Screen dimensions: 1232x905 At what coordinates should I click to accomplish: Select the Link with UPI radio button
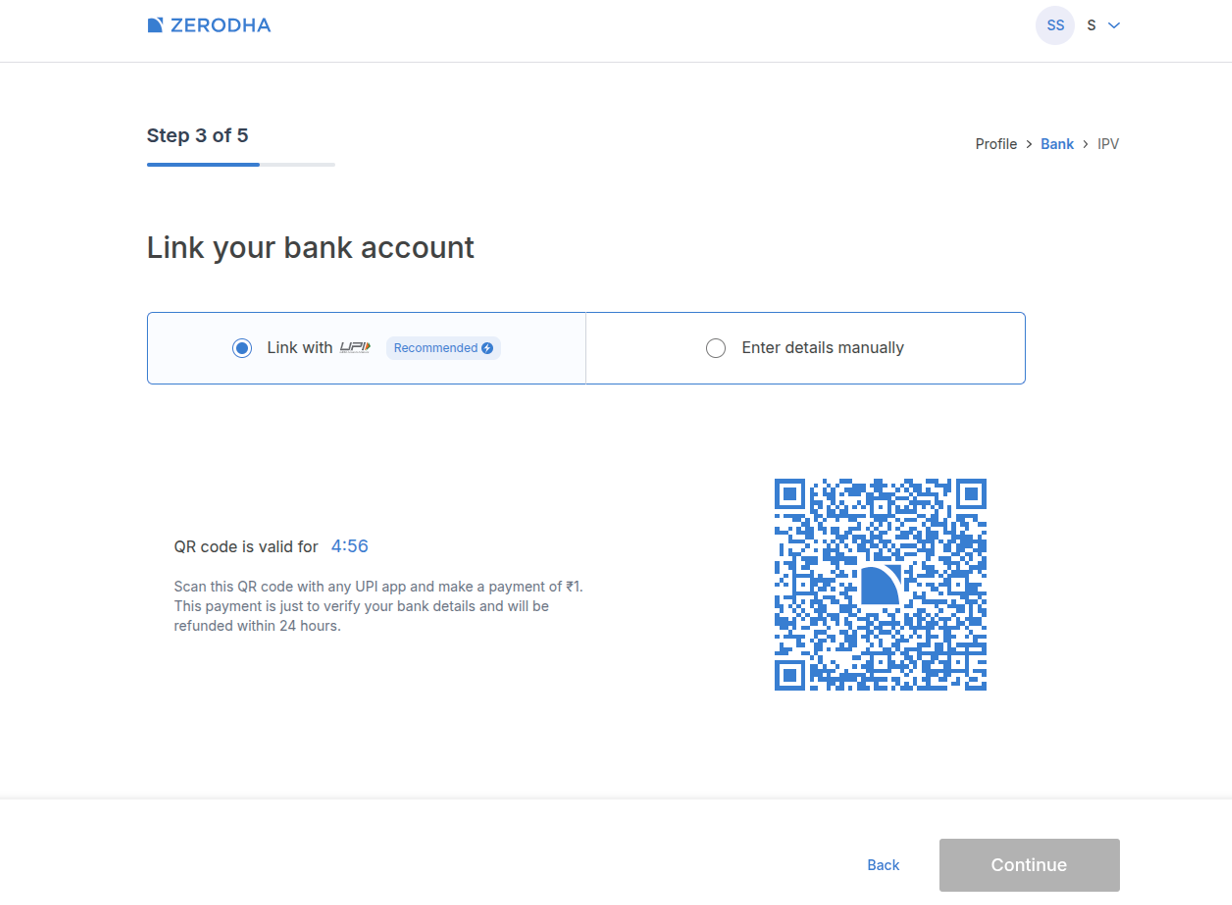242,348
